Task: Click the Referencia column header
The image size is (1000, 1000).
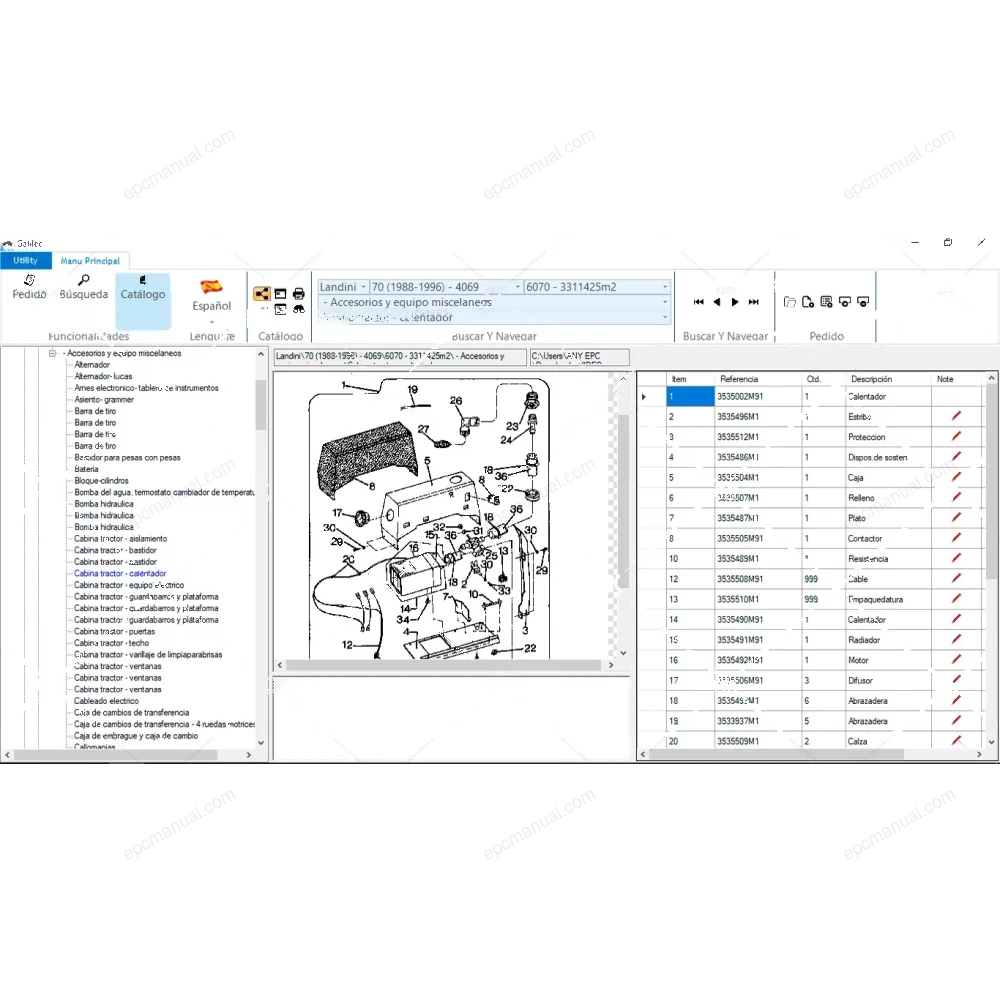Action: 758,379
